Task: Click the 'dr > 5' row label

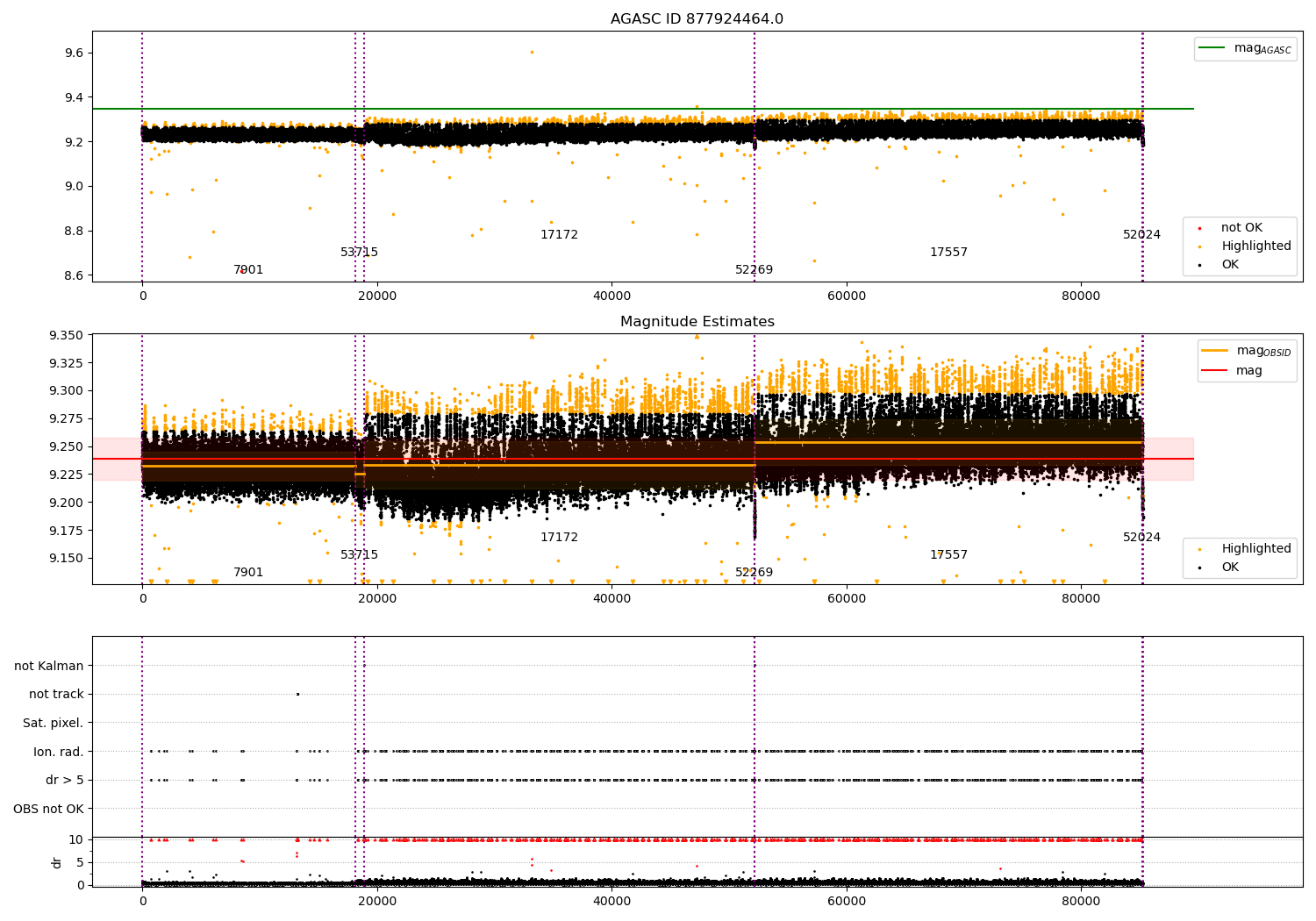Action: click(x=65, y=781)
